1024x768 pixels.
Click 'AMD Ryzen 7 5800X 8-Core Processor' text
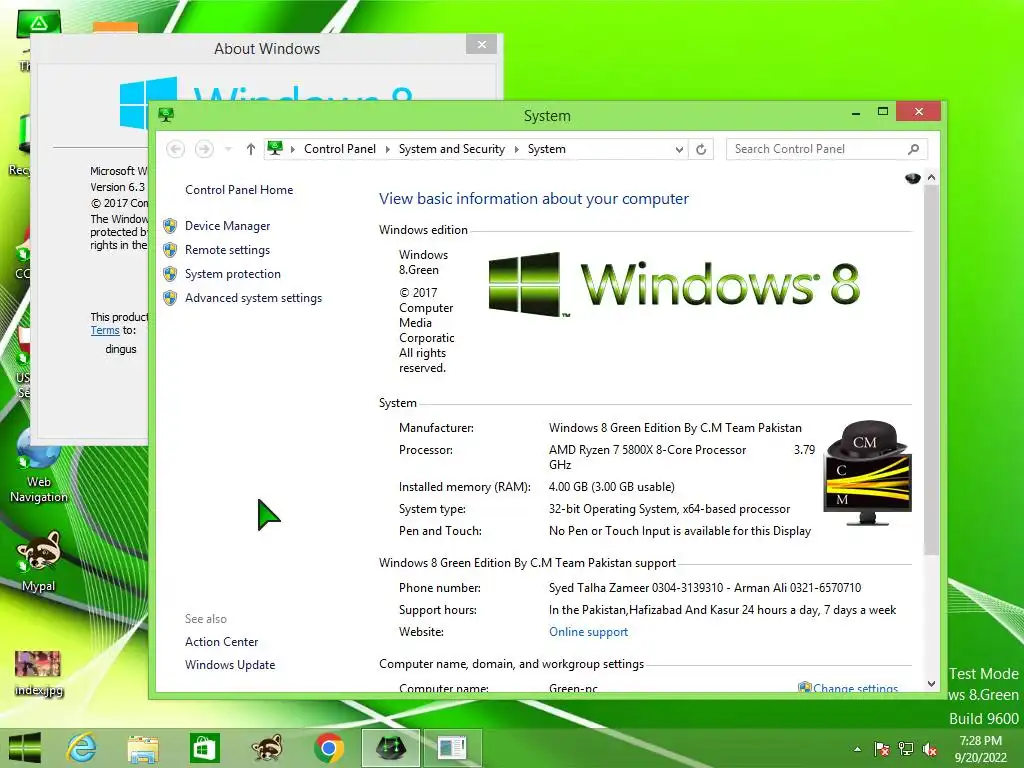pos(647,450)
